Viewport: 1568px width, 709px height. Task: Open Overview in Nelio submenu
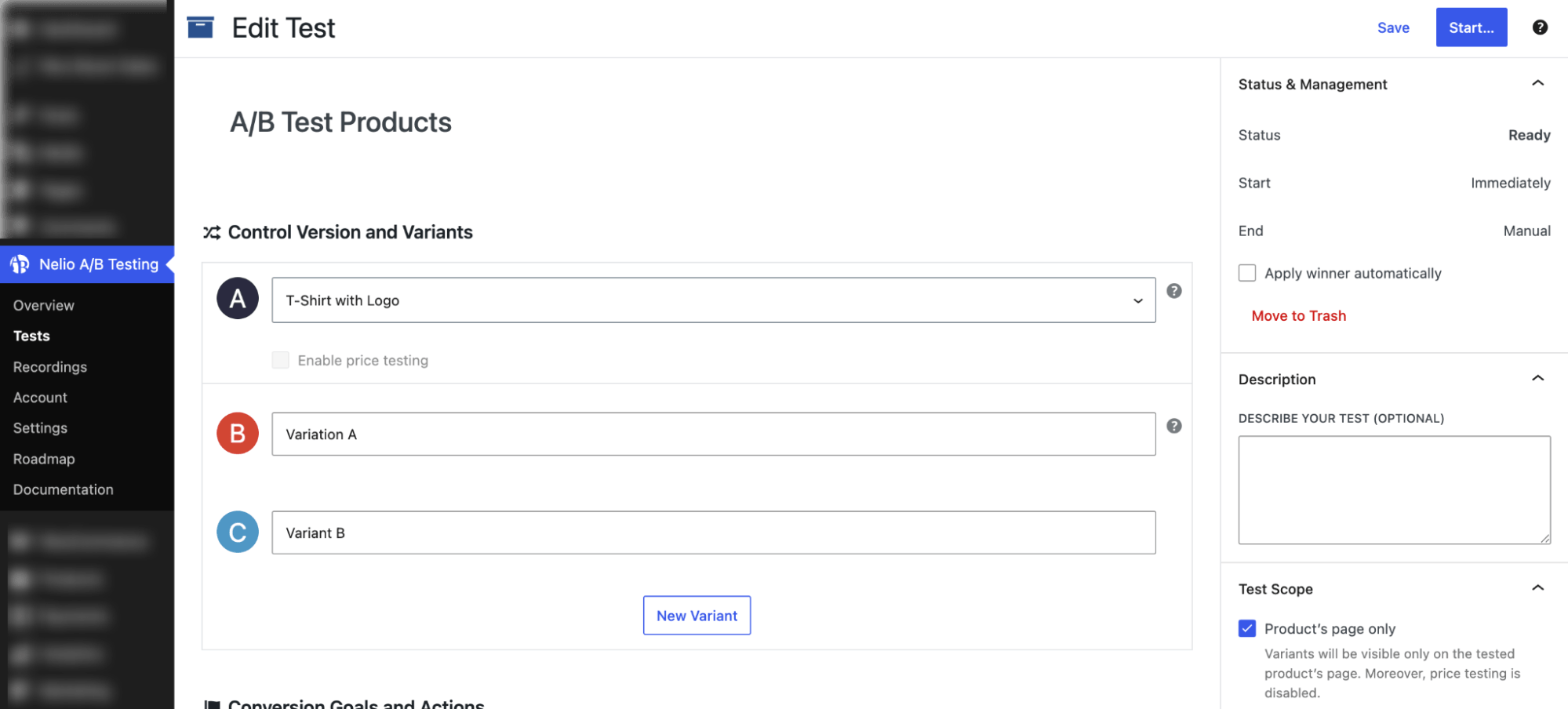pos(44,305)
